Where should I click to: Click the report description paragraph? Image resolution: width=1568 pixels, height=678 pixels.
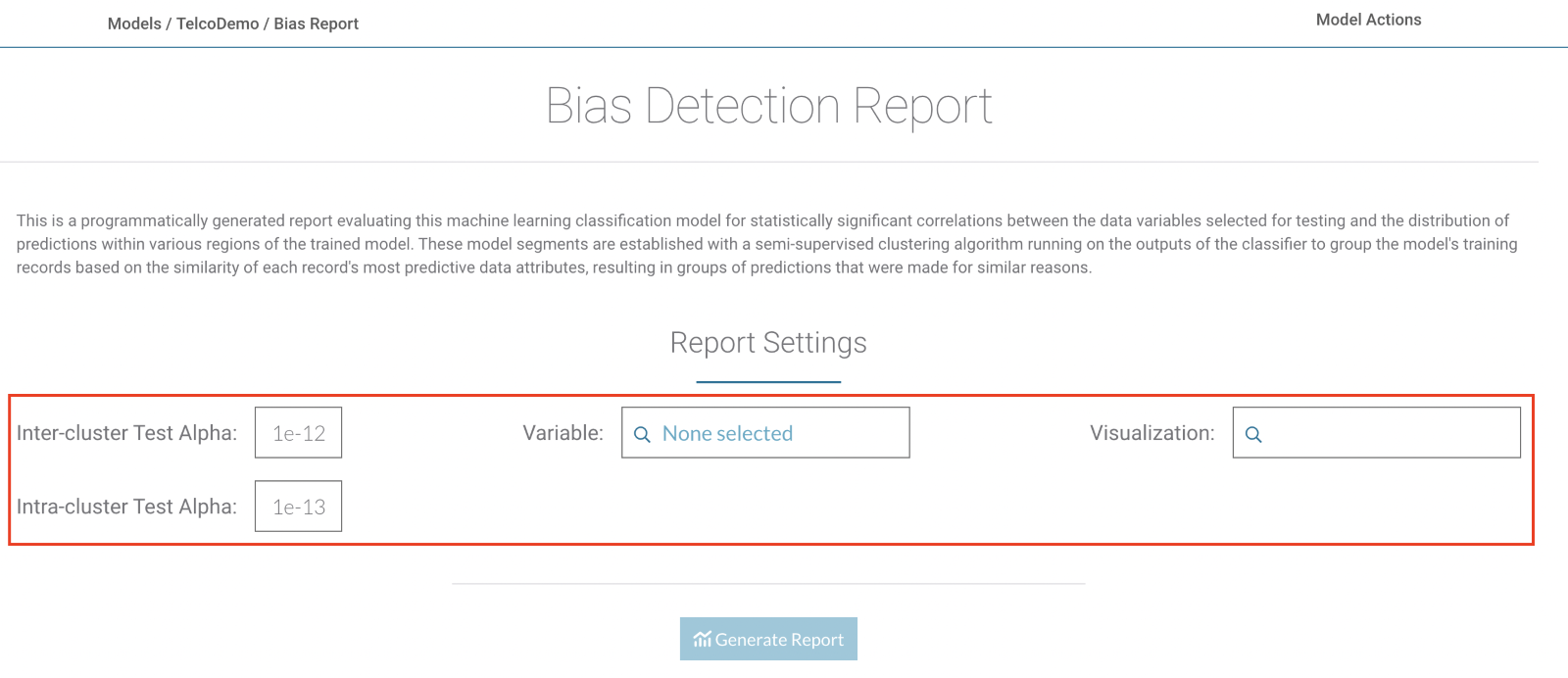pos(766,244)
